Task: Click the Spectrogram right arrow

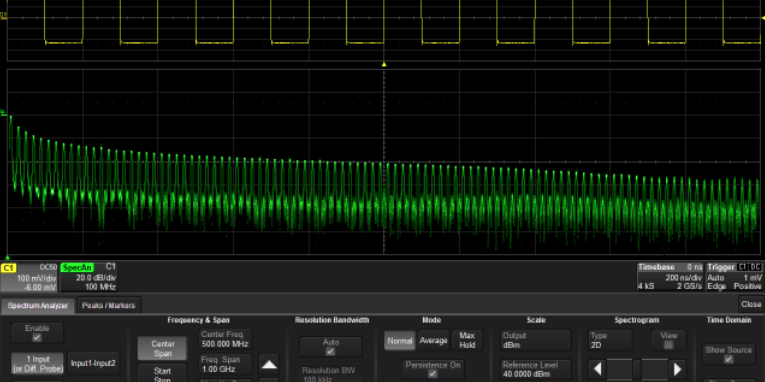Action: point(677,369)
